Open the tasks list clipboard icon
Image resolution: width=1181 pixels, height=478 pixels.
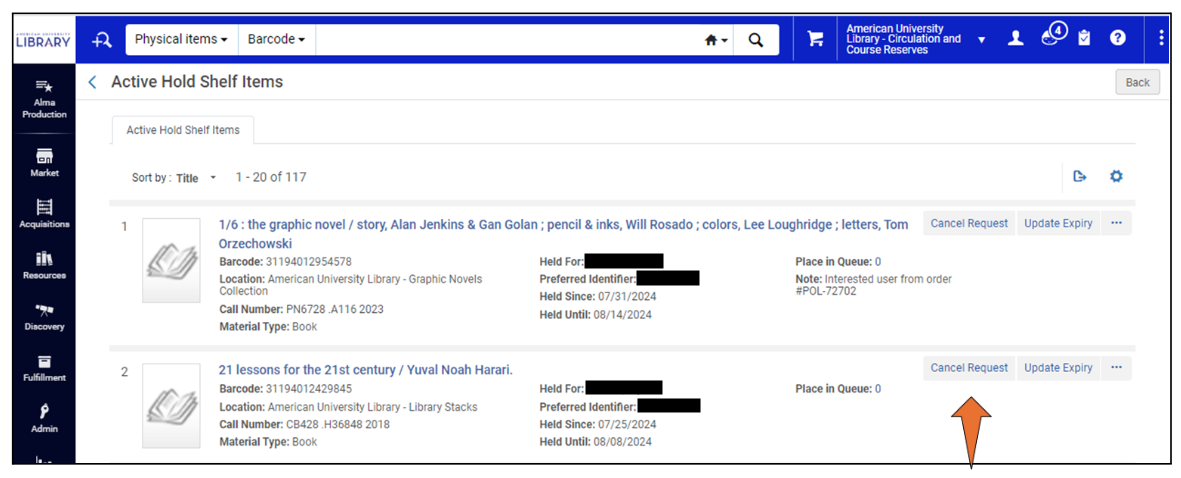pyautogui.click(x=1084, y=39)
